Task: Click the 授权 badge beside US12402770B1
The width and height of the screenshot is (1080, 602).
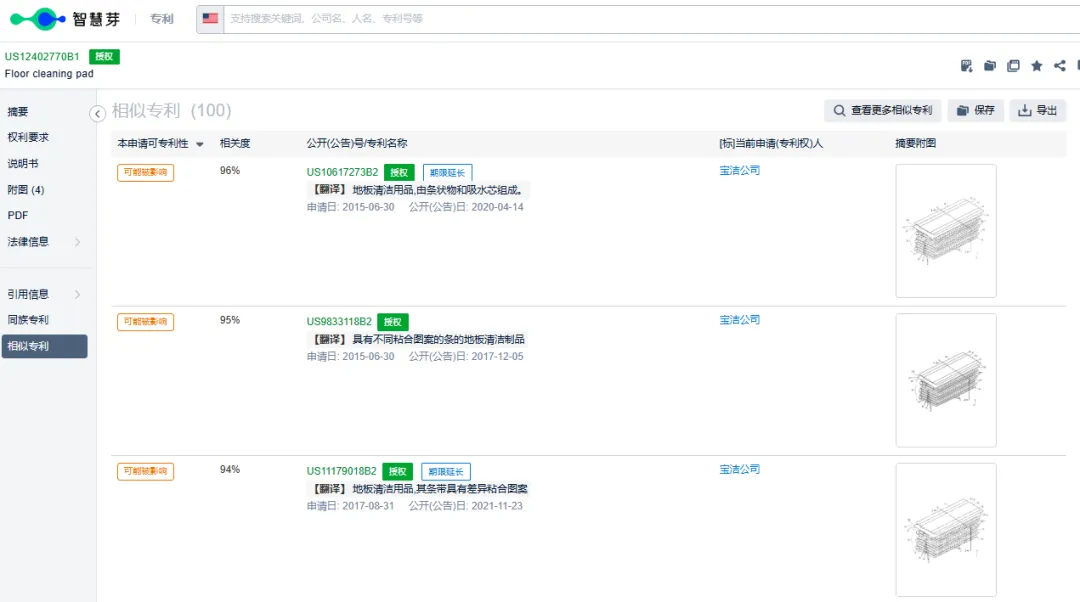Action: [104, 56]
